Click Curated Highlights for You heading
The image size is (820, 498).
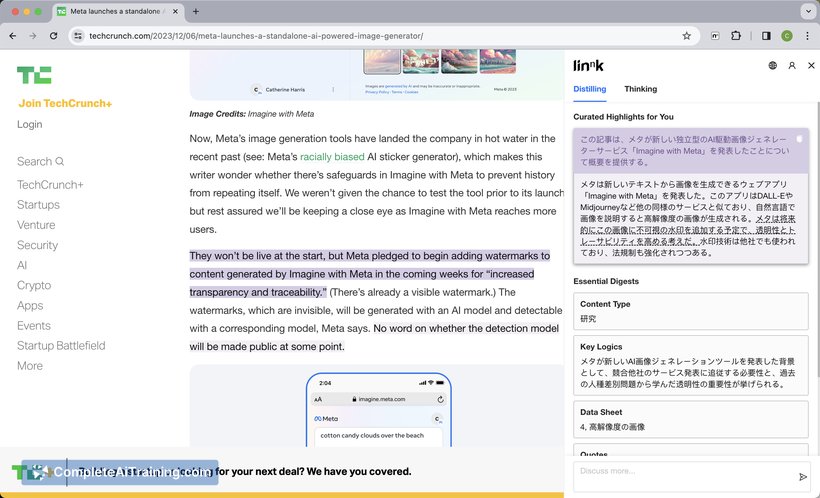[x=623, y=117]
